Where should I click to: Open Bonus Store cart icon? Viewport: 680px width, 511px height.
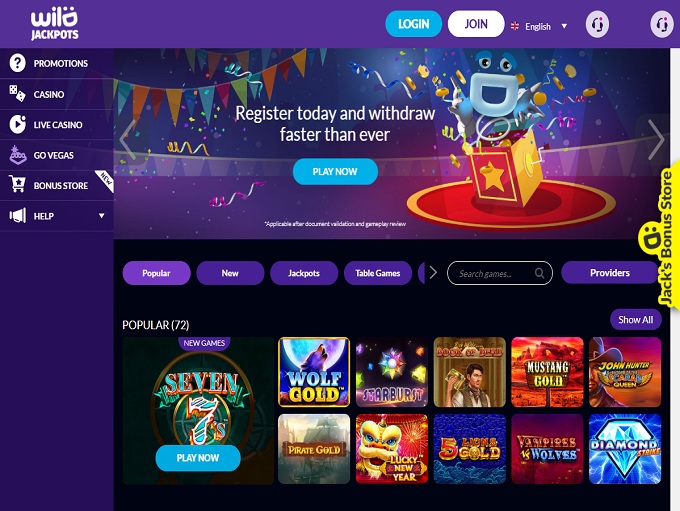tap(17, 185)
